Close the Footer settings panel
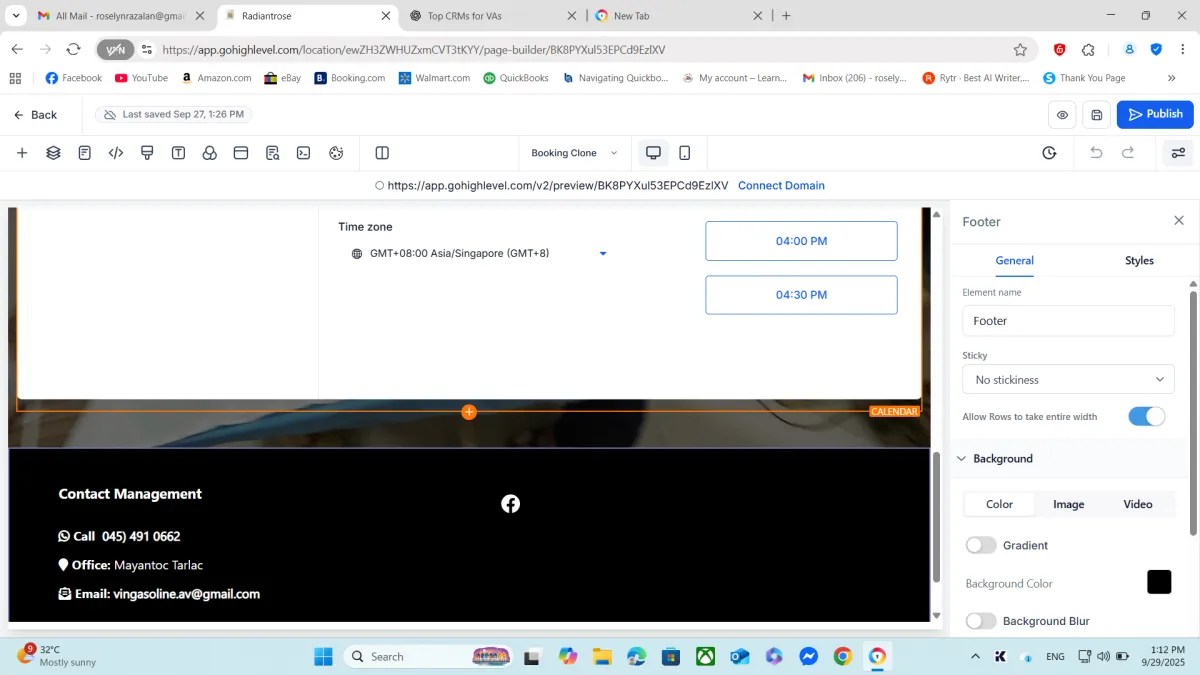The height and width of the screenshot is (675, 1200). [x=1179, y=221]
